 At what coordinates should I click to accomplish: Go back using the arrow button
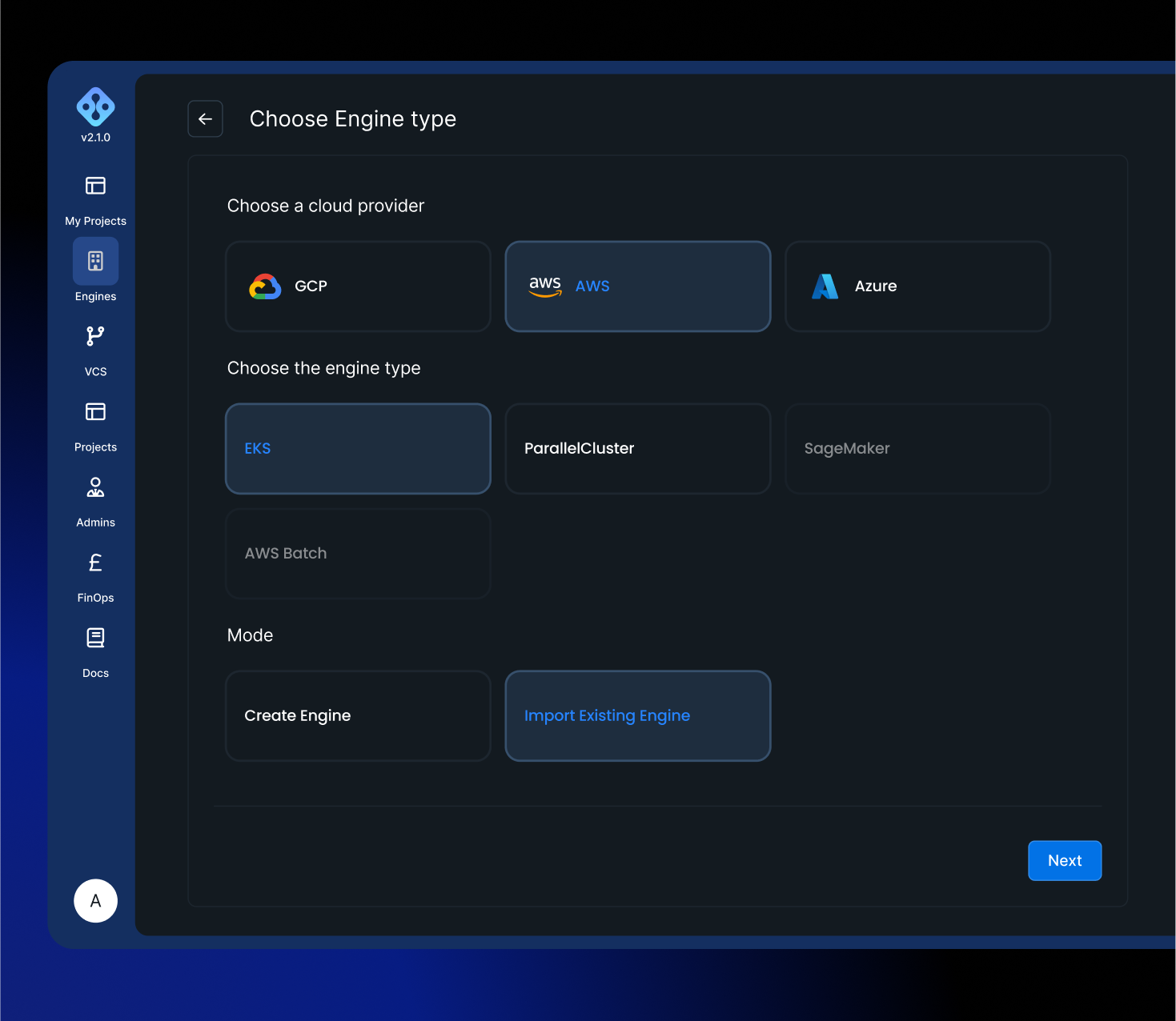205,119
